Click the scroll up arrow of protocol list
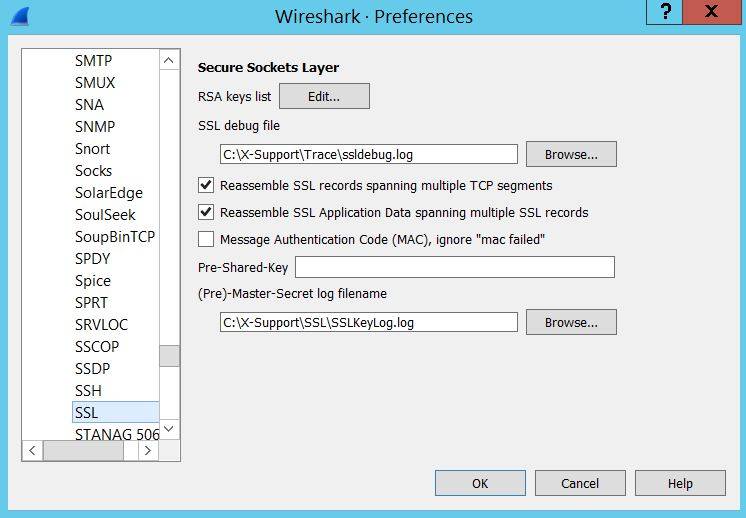The width and height of the screenshot is (746, 518). (168, 60)
